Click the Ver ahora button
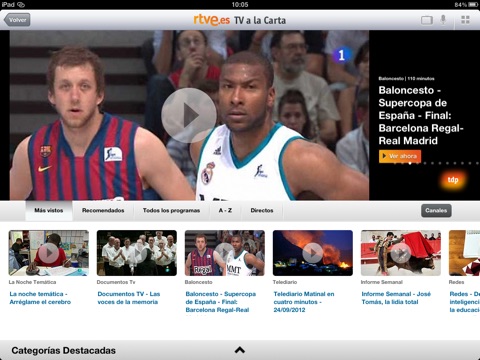The width and height of the screenshot is (480, 360). (400, 156)
